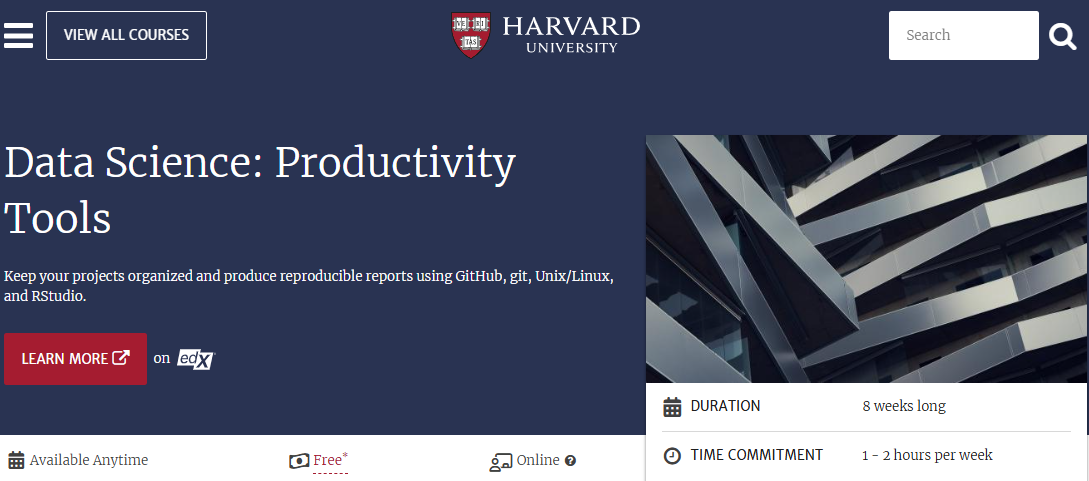Click the Time Commitment clock icon
Screen dimensions: 1089x481
673,456
